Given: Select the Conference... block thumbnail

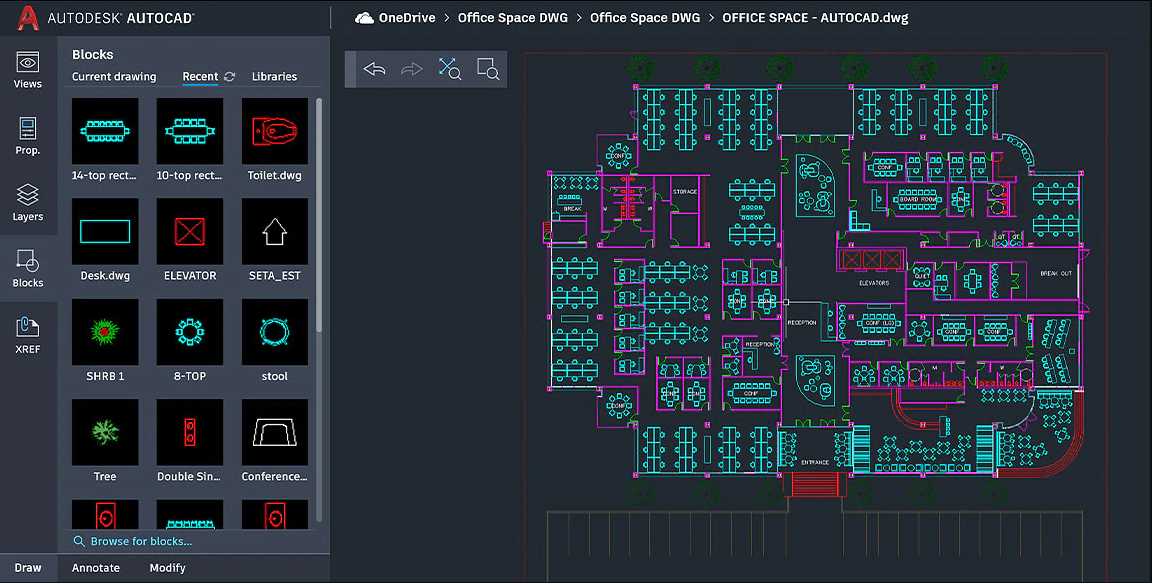Looking at the screenshot, I should point(275,432).
